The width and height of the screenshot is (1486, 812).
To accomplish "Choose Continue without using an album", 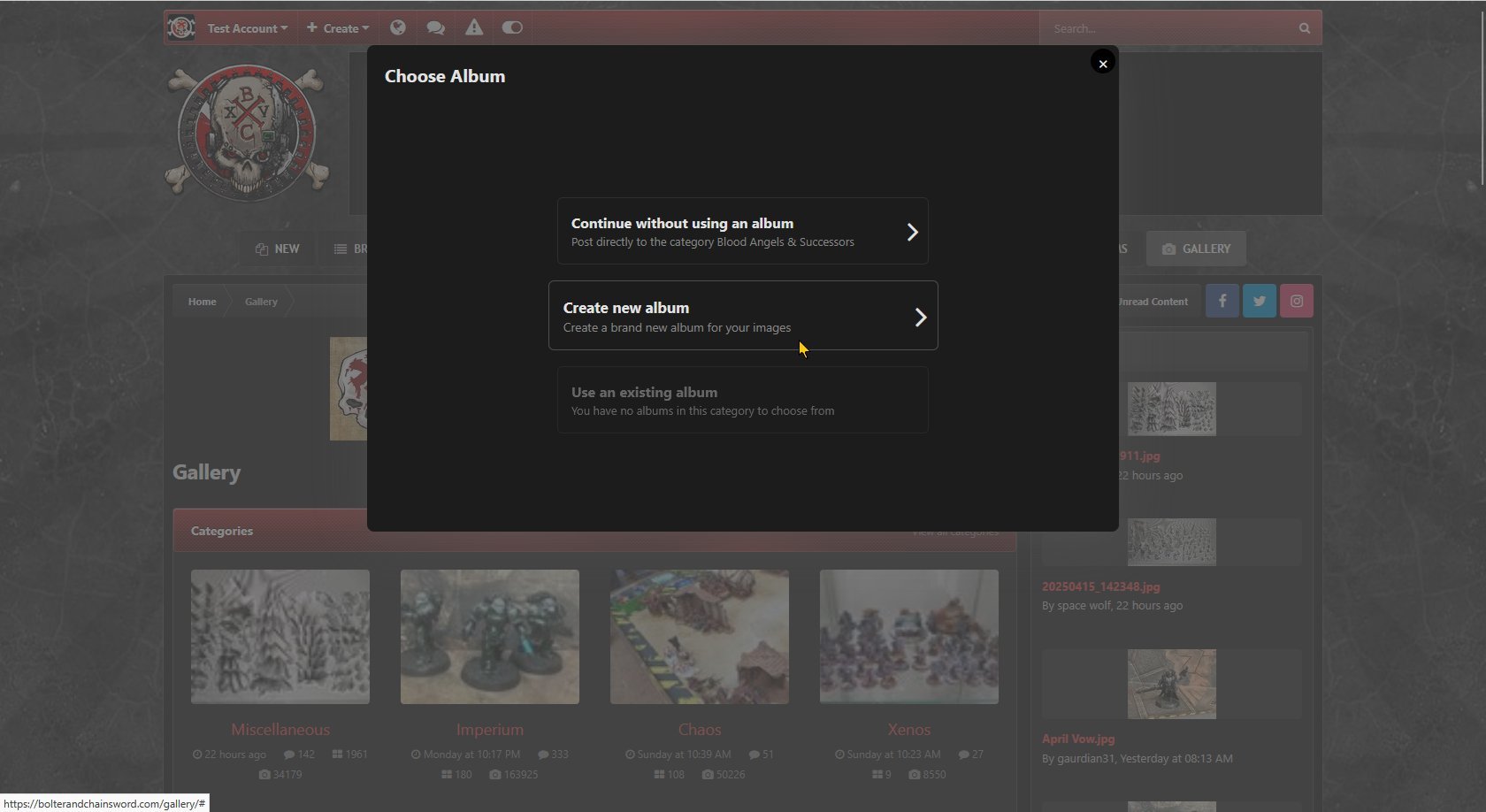I will click(x=743, y=231).
